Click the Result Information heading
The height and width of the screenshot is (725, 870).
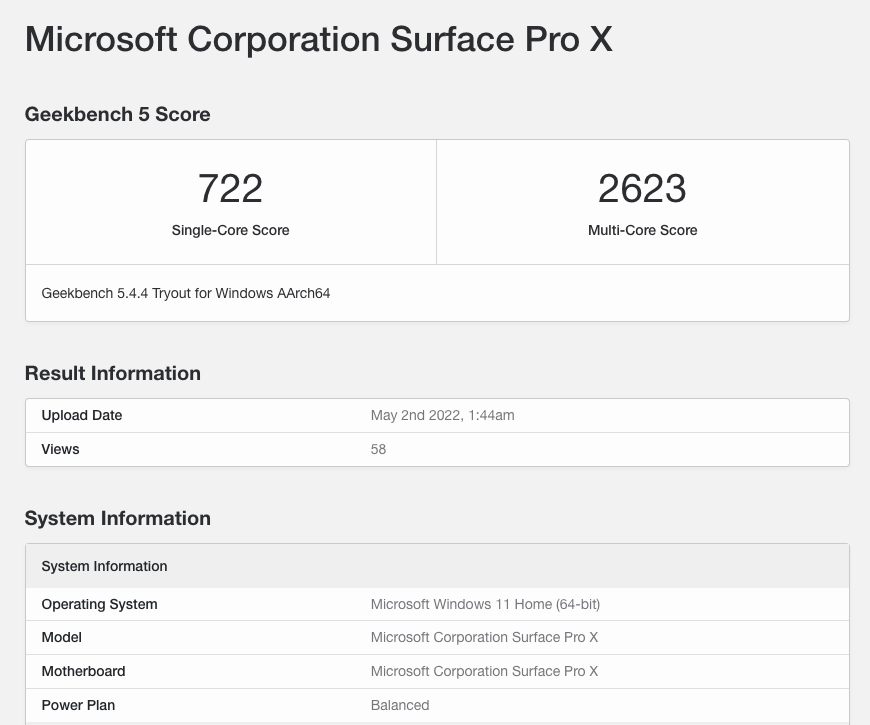pos(112,373)
